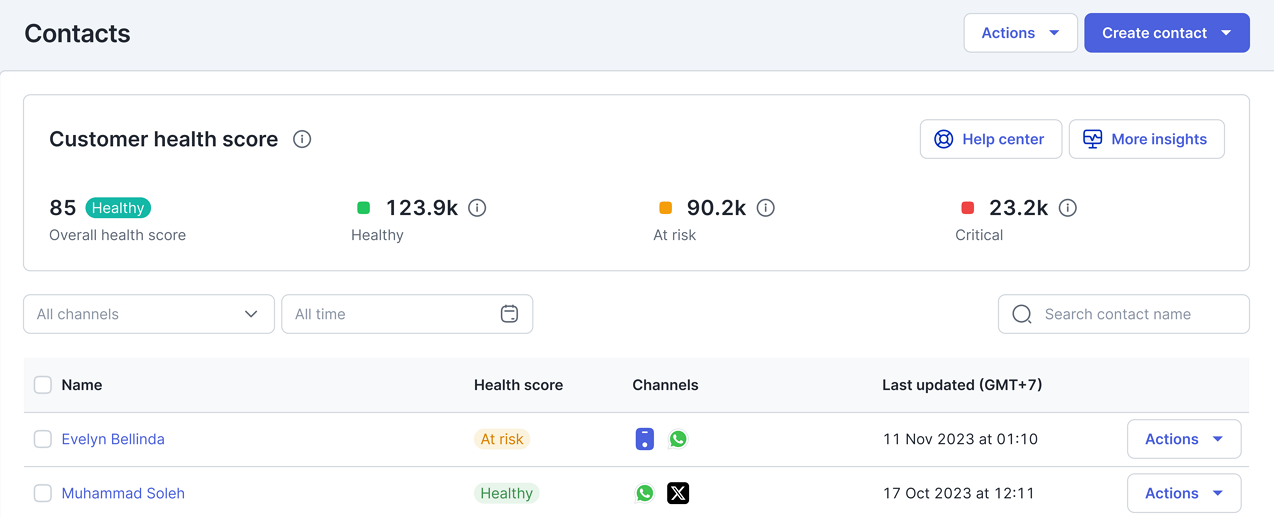The height and width of the screenshot is (518, 1274).
Task: Open Actions dropdown for Muhammad Soleh
Action: tap(1184, 493)
